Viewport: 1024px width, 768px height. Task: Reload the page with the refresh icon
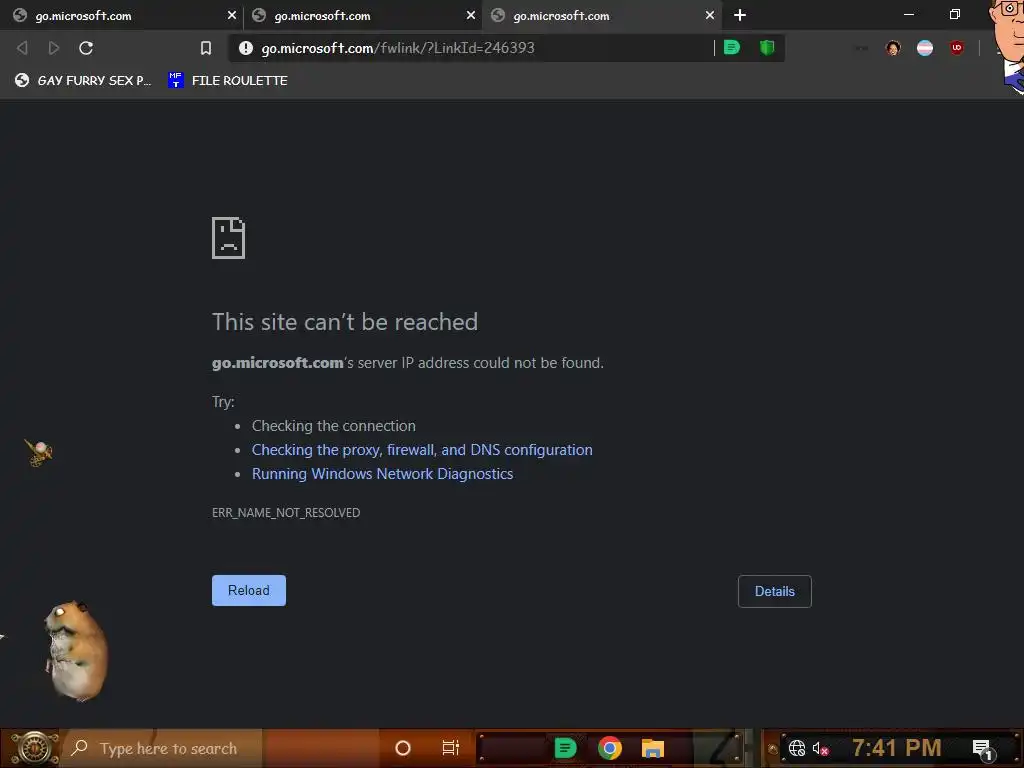tap(86, 48)
